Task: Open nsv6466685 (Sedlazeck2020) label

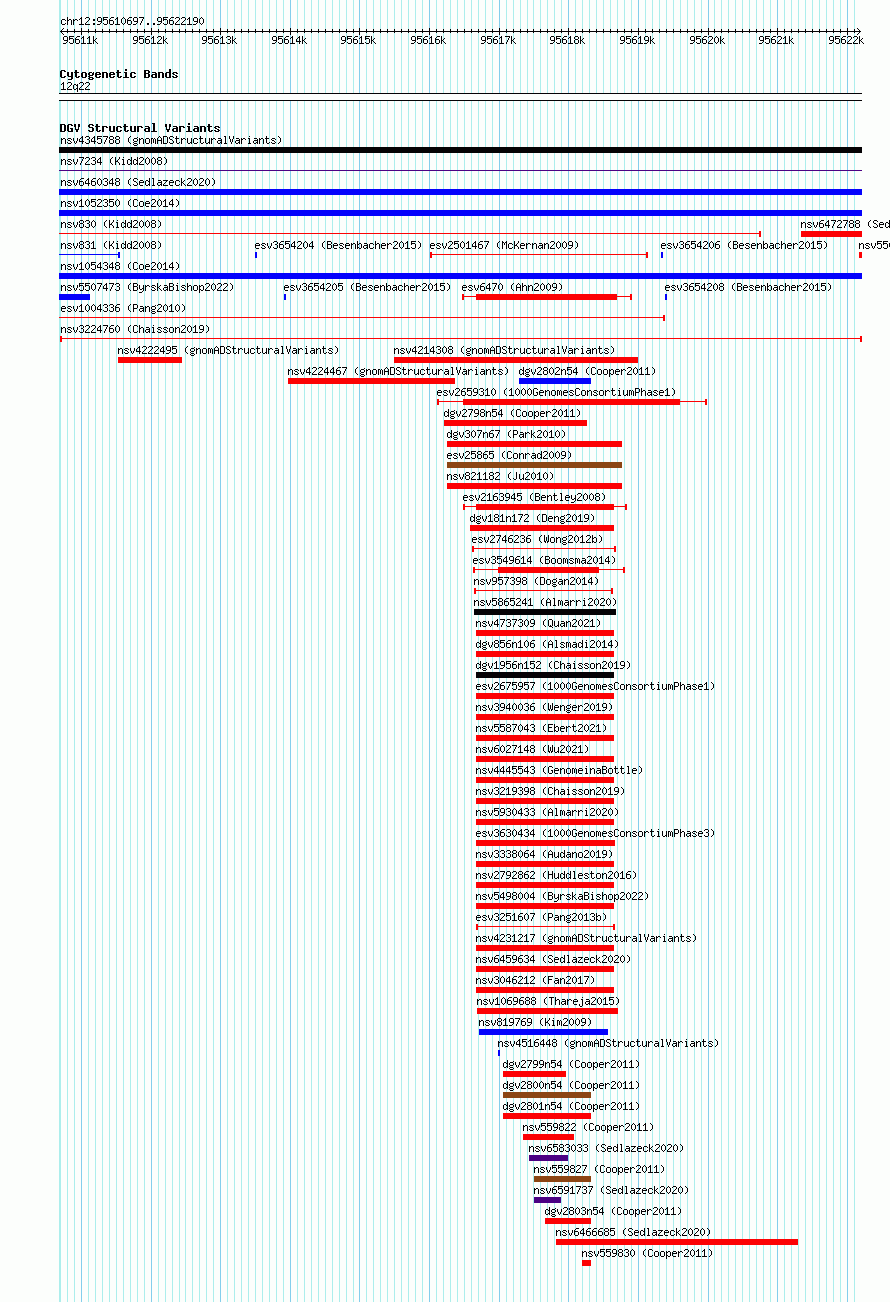Action: (634, 1232)
